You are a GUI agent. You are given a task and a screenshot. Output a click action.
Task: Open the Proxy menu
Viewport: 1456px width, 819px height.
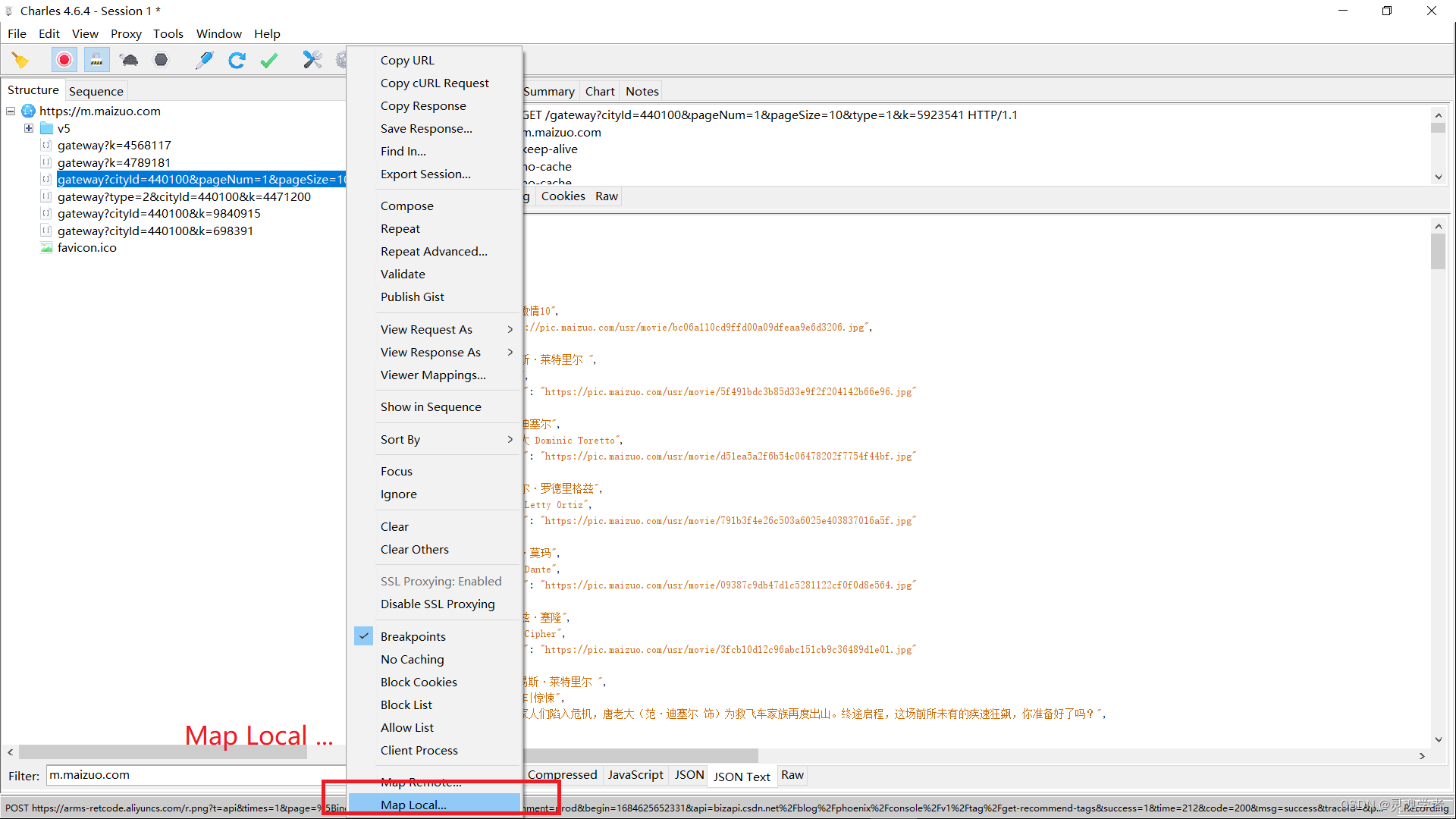click(x=126, y=33)
